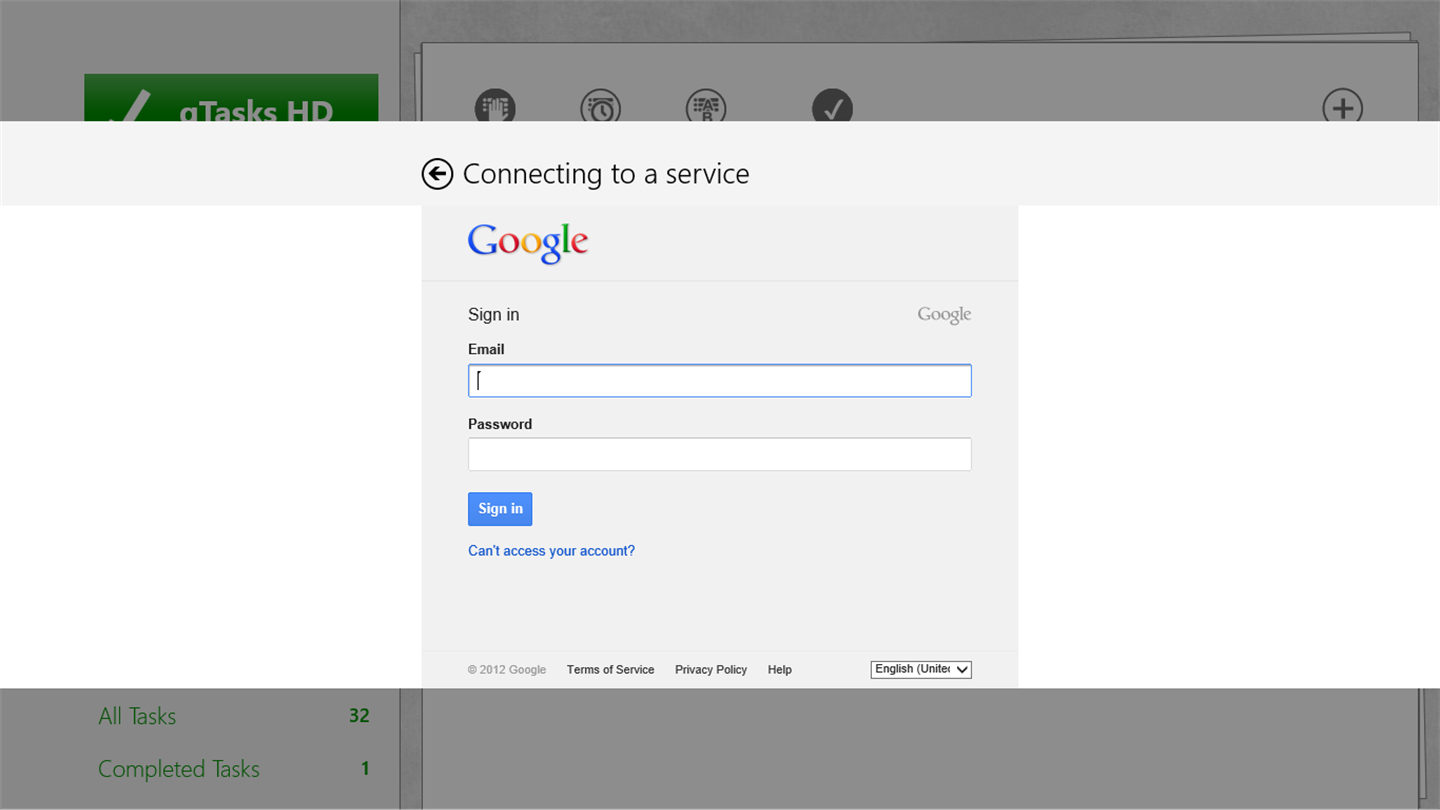Click the small gray Google logo
1440x810 pixels.
tap(944, 315)
